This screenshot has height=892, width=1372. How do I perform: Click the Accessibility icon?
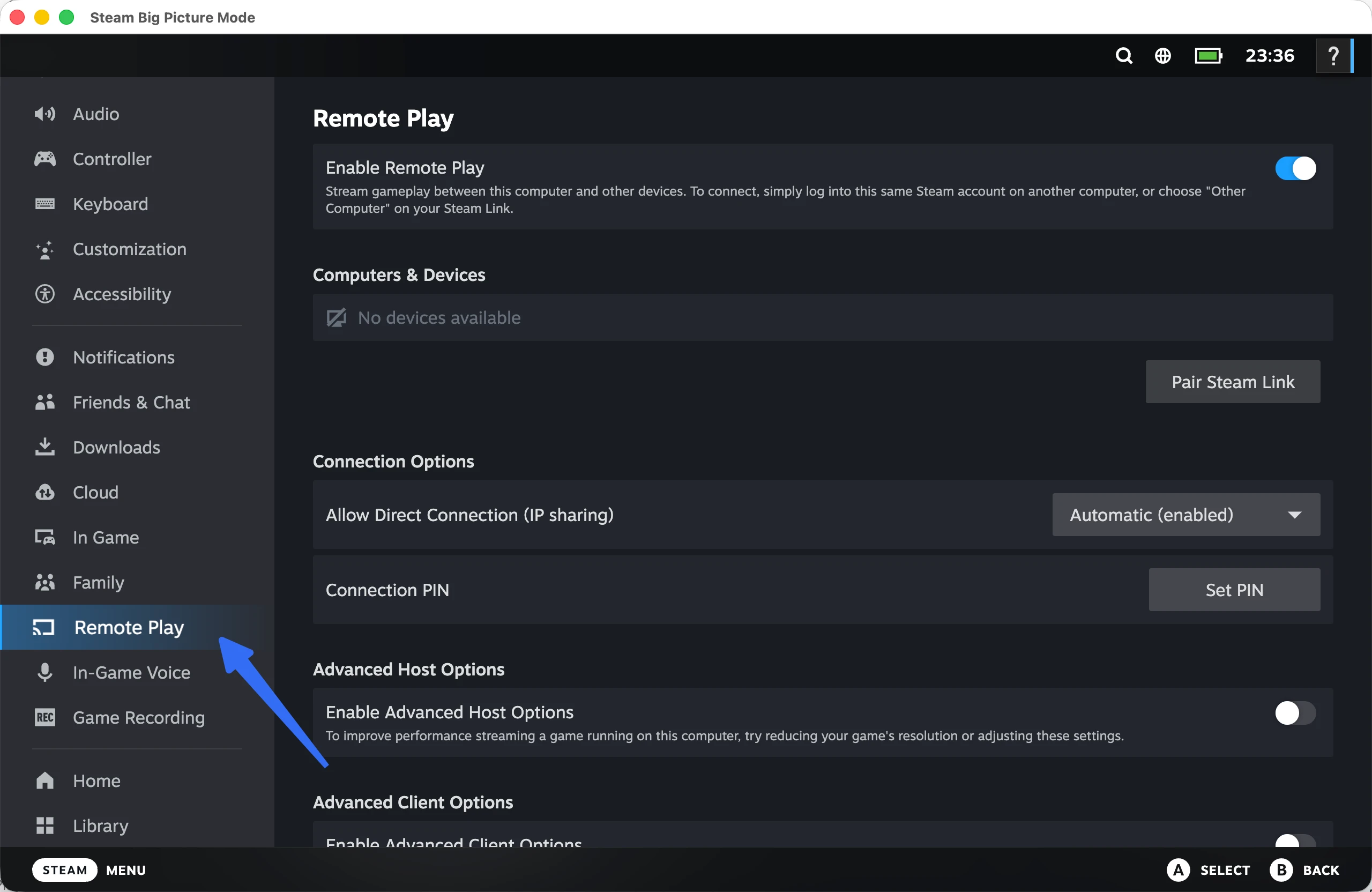[x=45, y=294]
